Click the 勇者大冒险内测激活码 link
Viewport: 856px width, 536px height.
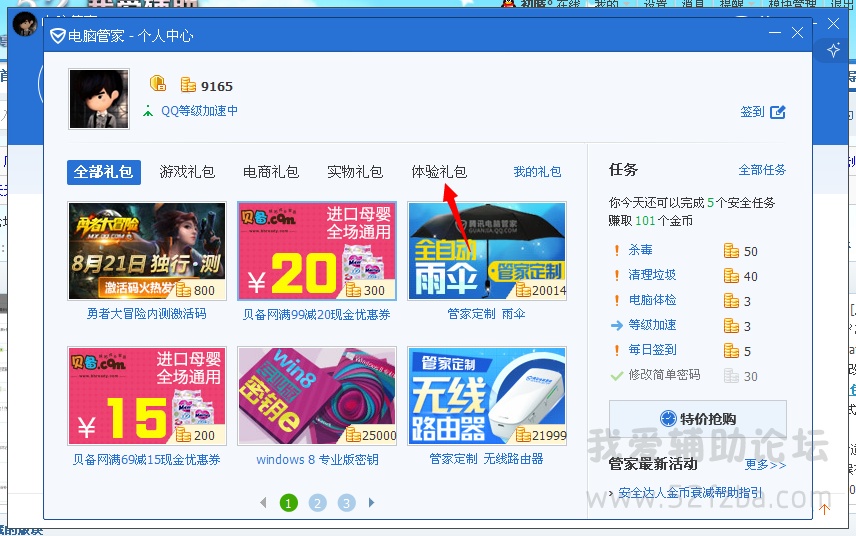[x=146, y=314]
